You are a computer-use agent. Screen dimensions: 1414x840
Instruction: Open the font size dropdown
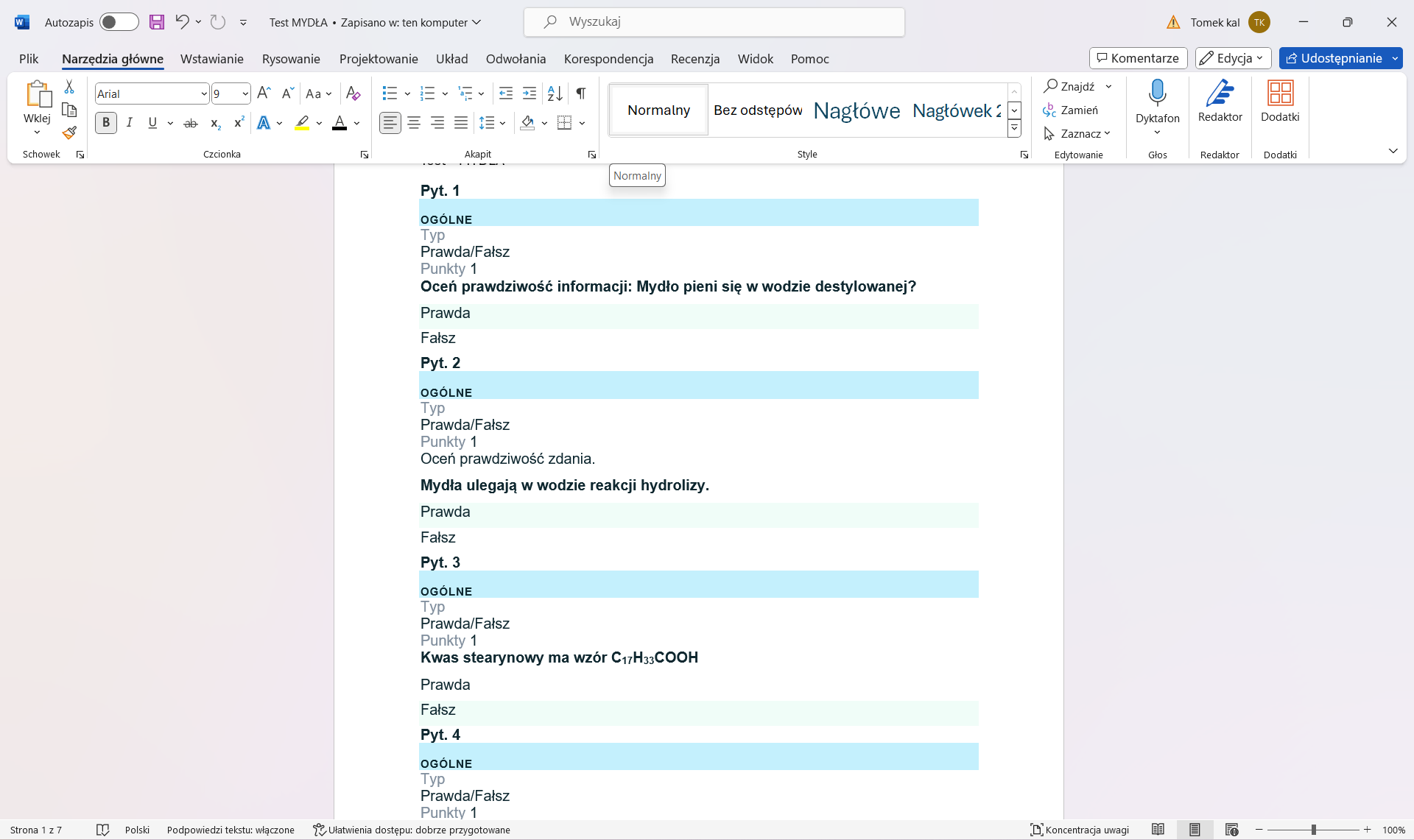(245, 93)
